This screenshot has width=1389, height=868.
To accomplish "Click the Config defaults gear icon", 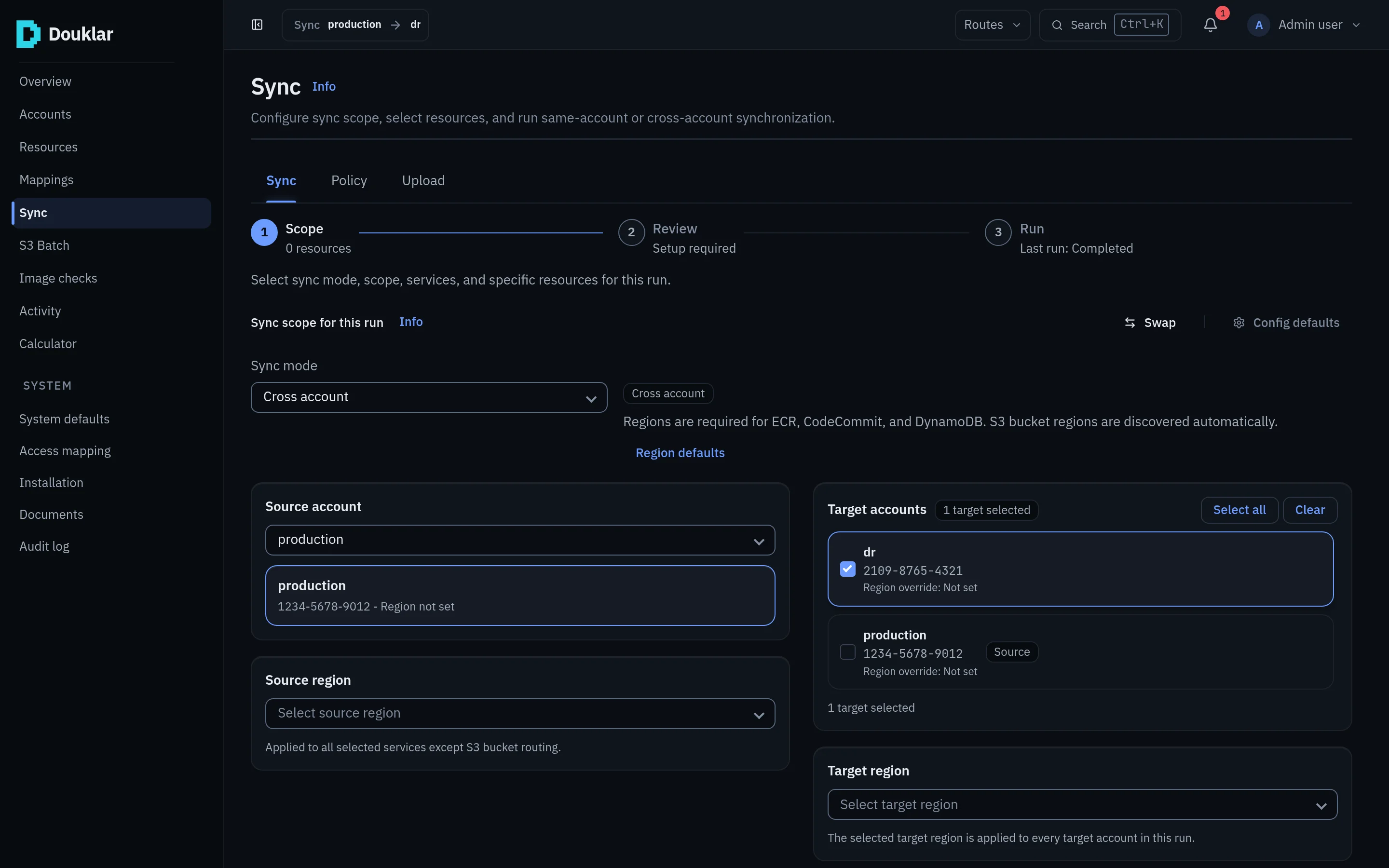I will (1239, 323).
